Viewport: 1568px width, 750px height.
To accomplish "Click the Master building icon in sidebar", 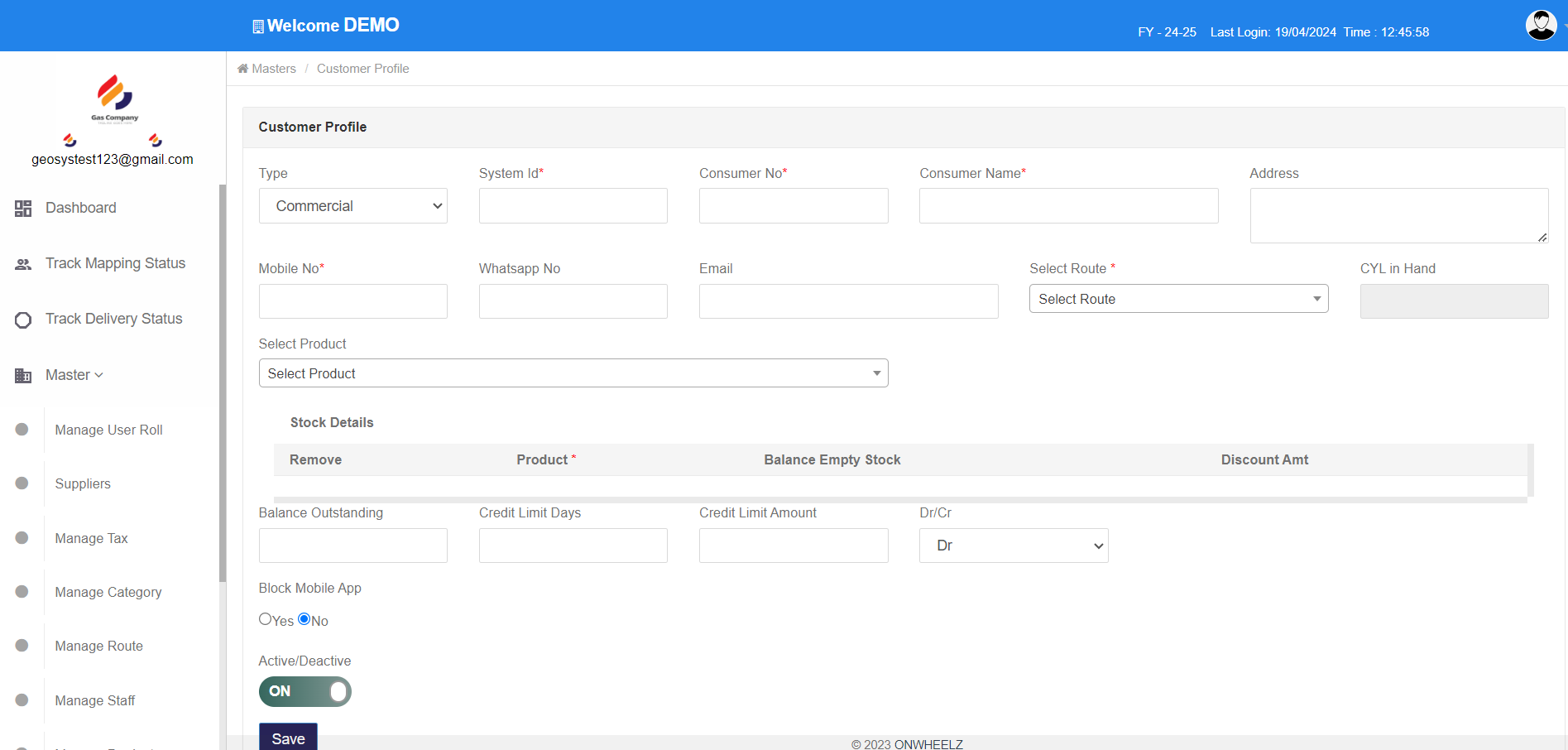I will (x=23, y=376).
